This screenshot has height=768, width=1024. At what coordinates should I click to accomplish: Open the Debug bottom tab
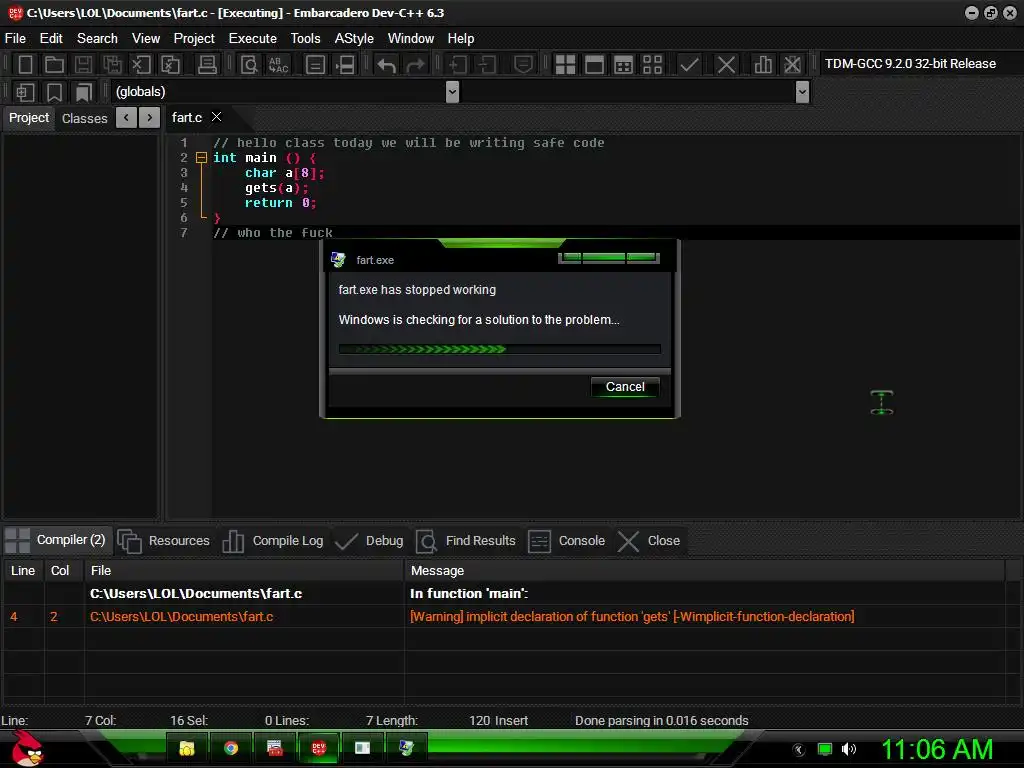point(369,541)
